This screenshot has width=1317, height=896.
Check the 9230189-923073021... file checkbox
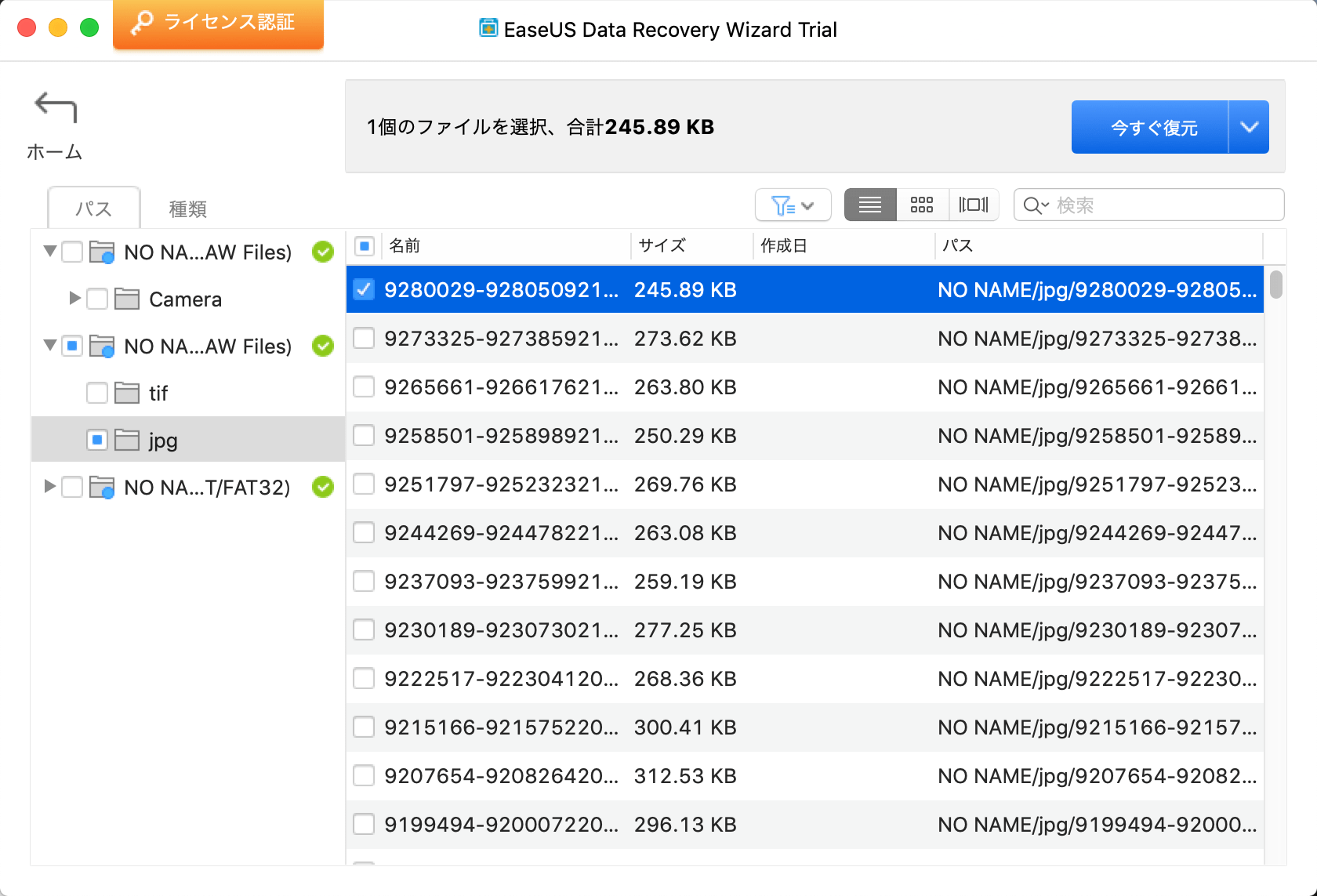(x=364, y=629)
